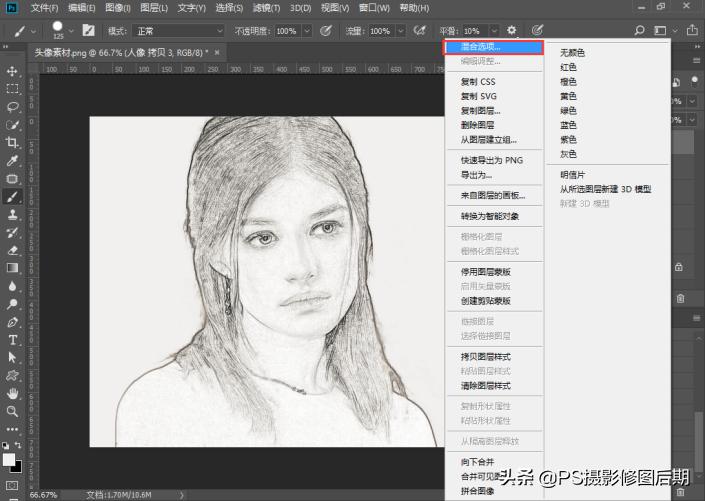Open the search icon in options bar

tap(639, 31)
